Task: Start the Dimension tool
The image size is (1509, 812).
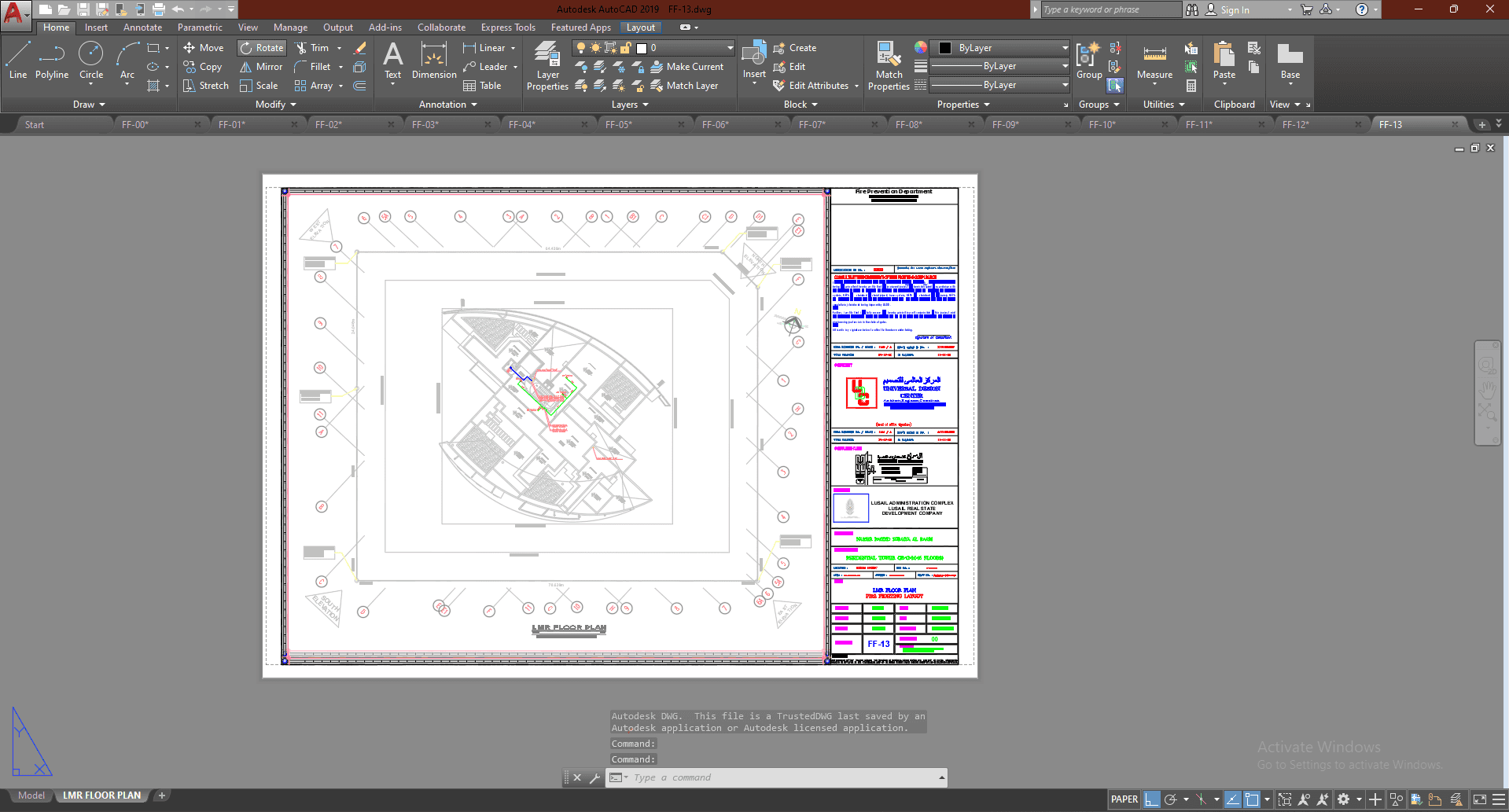Action: pyautogui.click(x=433, y=61)
